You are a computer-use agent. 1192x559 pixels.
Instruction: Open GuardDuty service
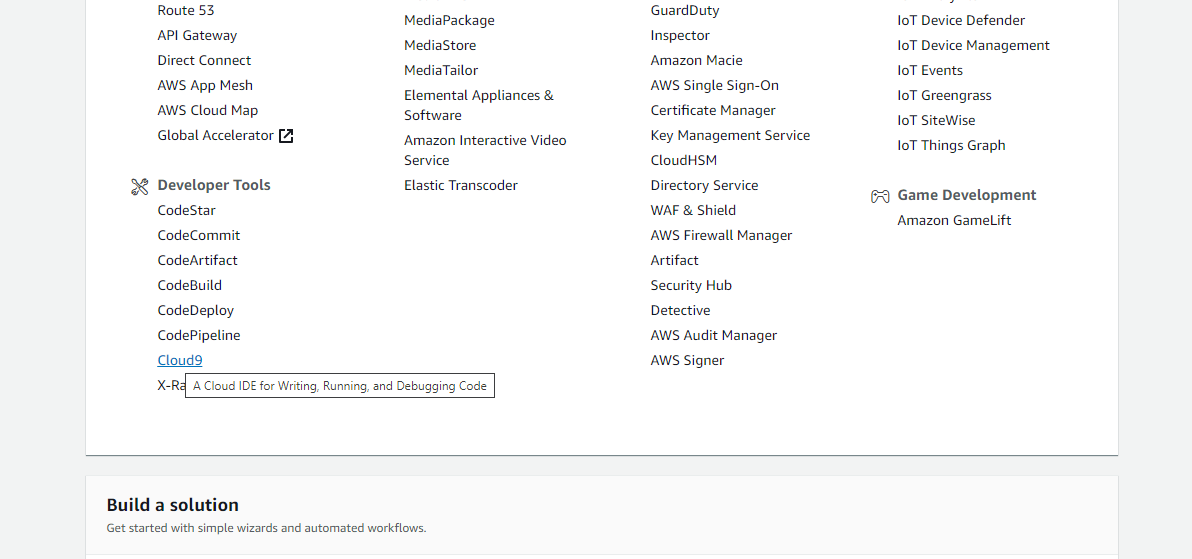coord(685,11)
